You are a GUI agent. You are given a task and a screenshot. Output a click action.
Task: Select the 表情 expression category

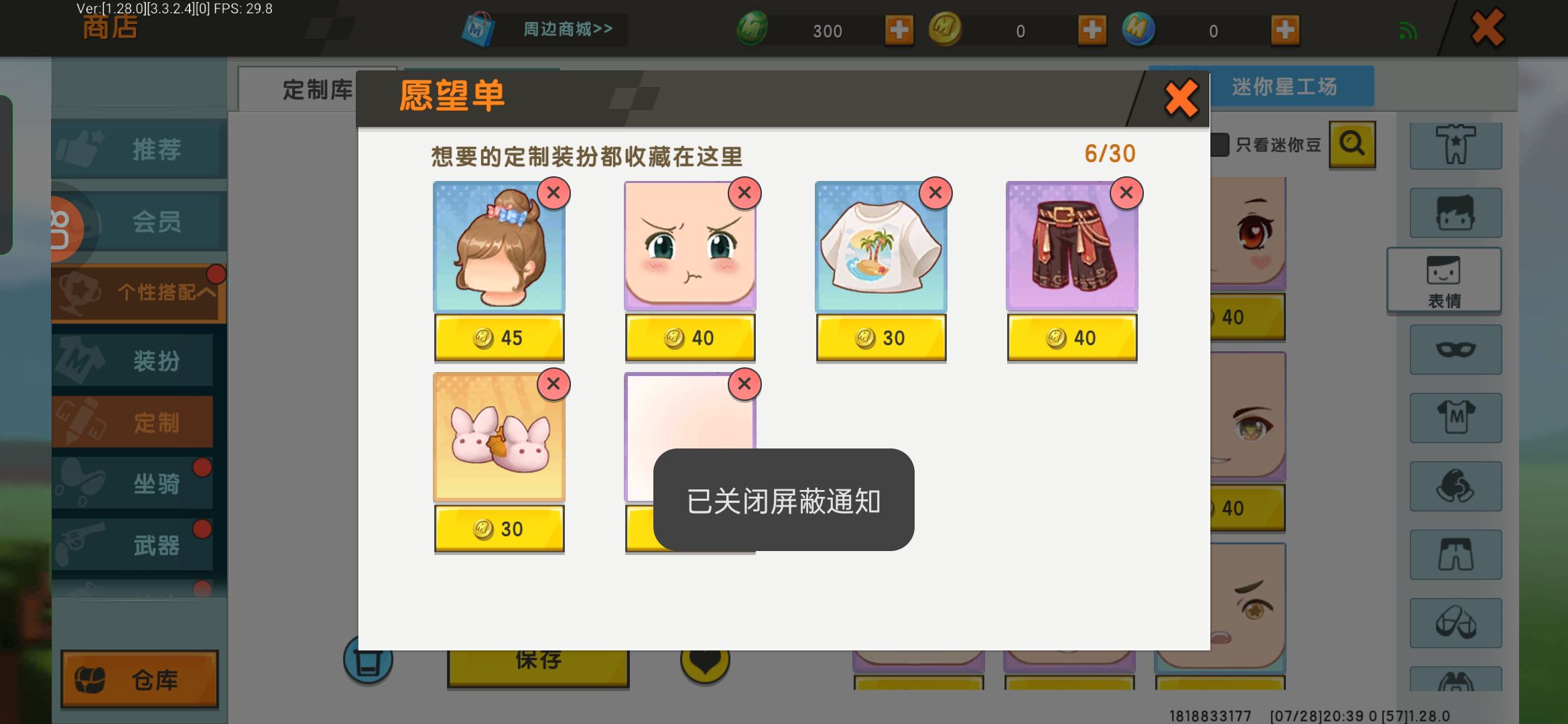tap(1444, 280)
